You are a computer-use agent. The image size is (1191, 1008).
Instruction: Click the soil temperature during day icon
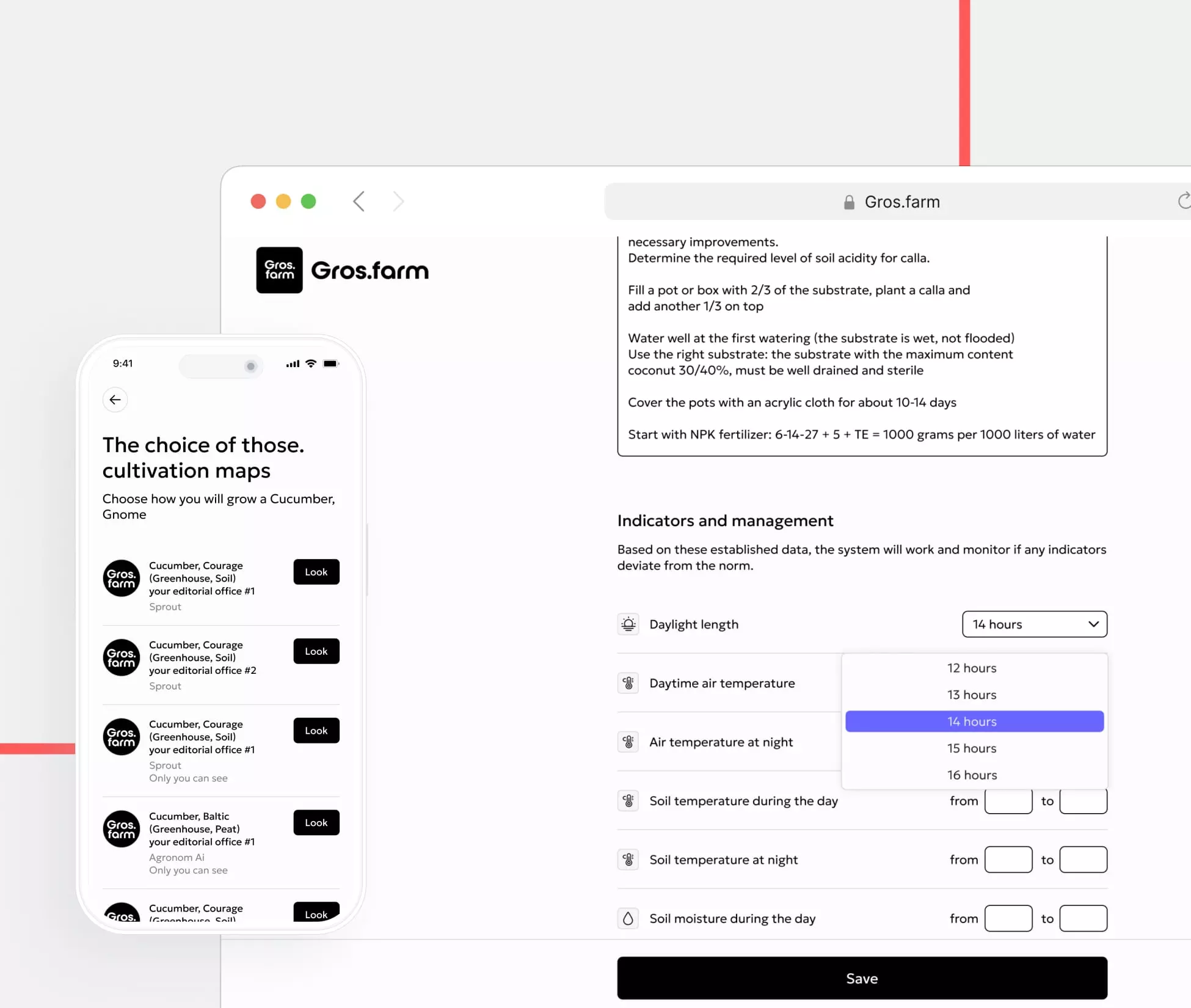click(x=629, y=800)
